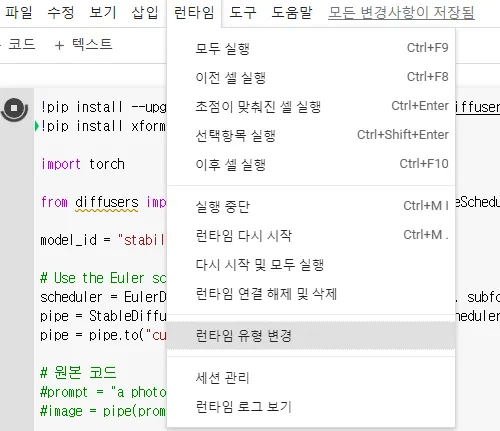
Task: Open 런타임 유형 변경 option
Action: (311, 336)
